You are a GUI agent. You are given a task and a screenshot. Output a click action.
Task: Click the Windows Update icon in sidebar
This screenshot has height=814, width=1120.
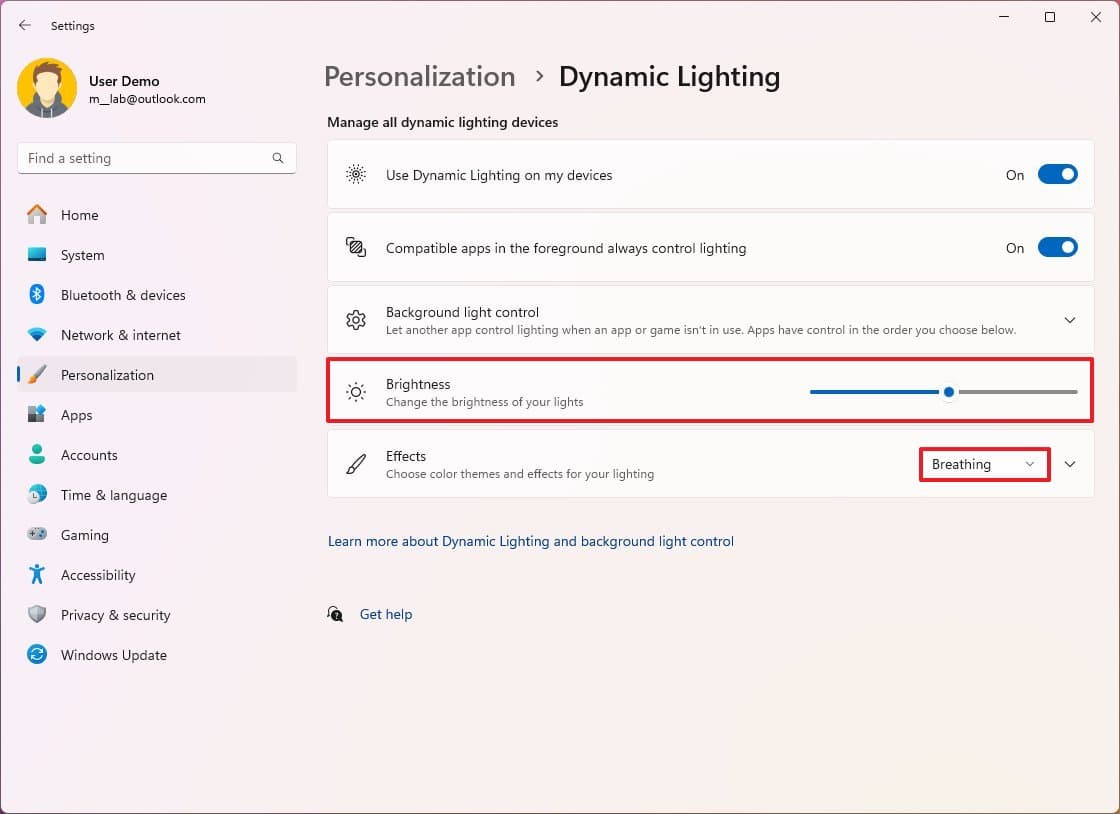[36, 655]
